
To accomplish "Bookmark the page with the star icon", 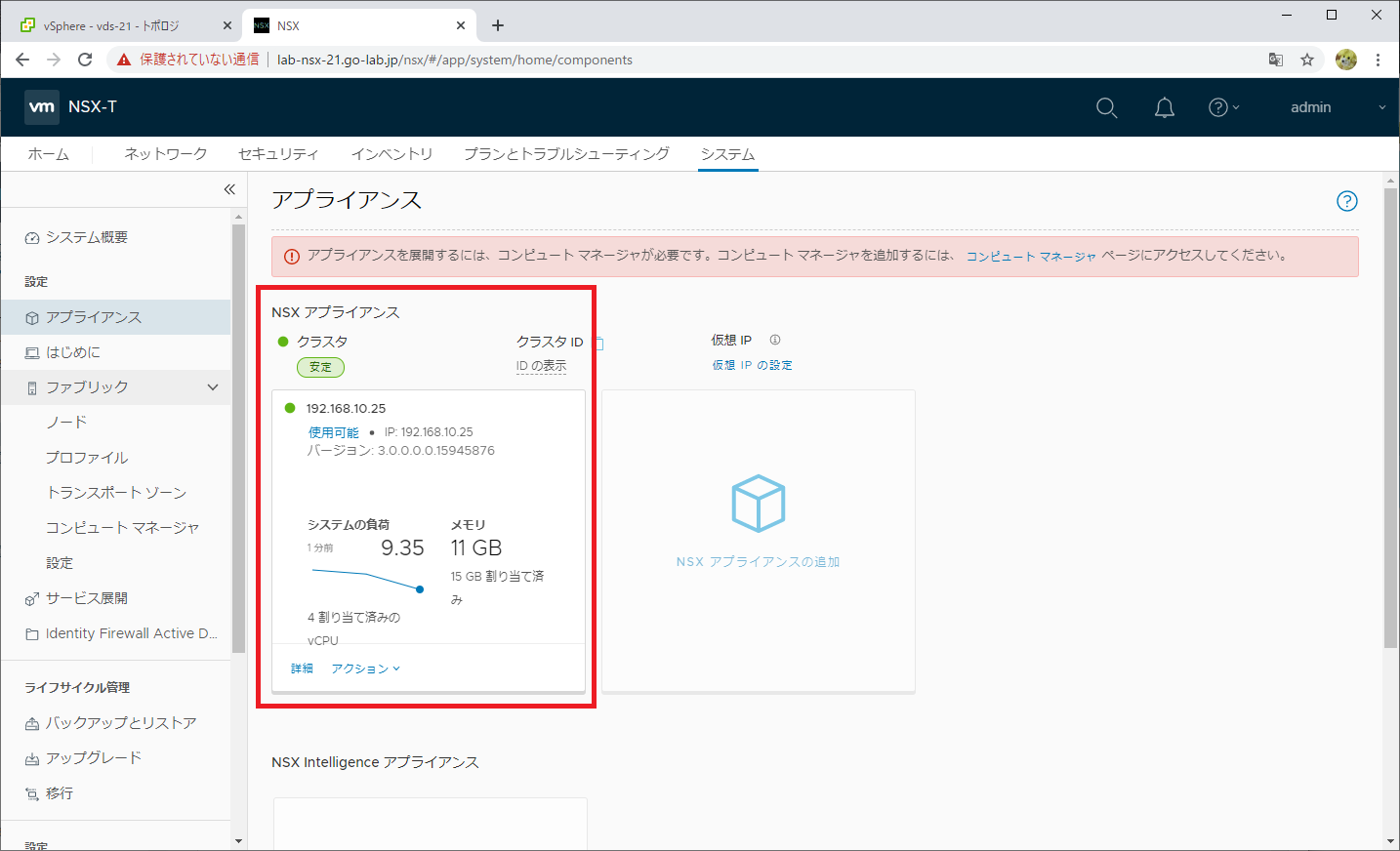I will coord(1307,60).
